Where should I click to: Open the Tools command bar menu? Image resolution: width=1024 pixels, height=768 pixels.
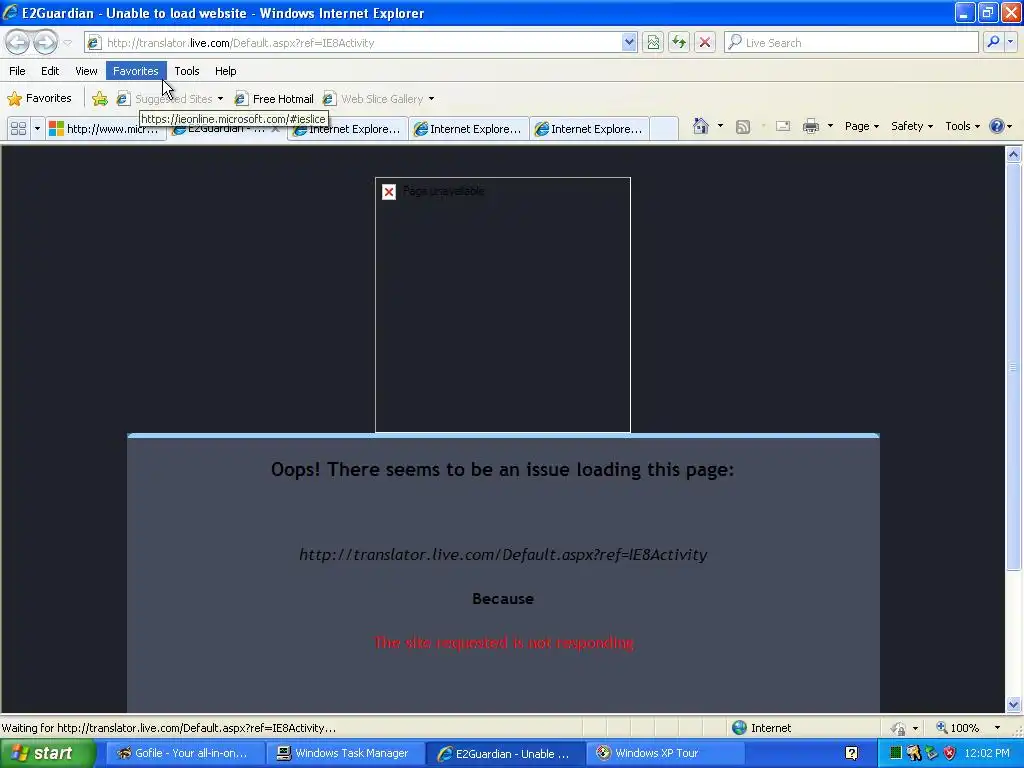point(962,126)
